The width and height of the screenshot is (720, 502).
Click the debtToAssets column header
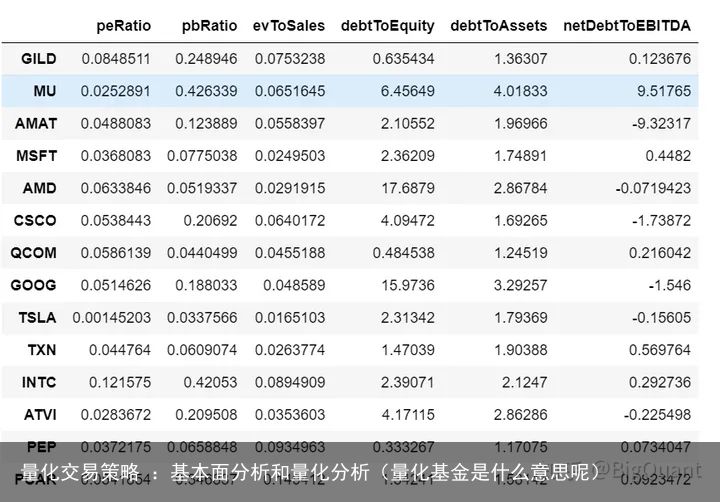click(x=499, y=26)
